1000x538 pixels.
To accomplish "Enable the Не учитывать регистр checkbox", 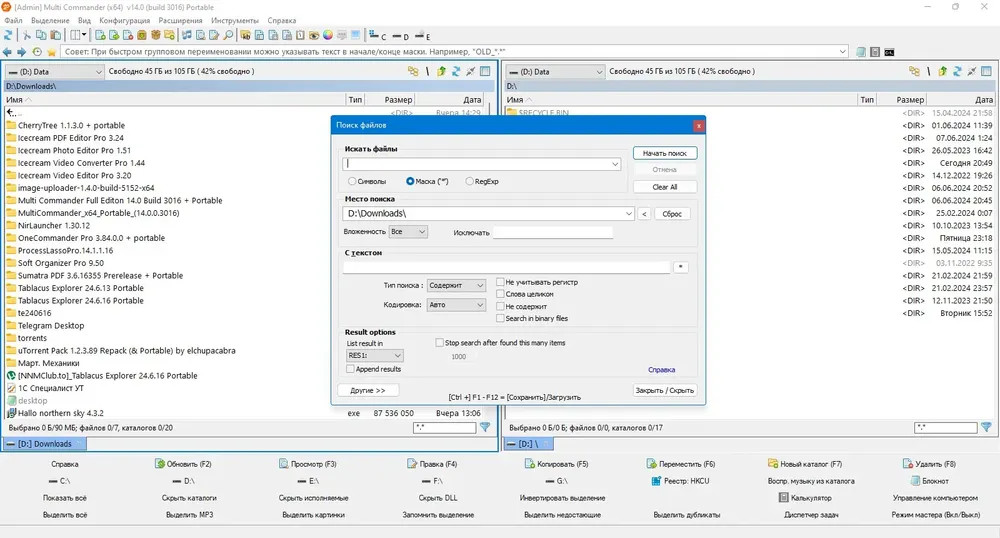I will coord(501,282).
